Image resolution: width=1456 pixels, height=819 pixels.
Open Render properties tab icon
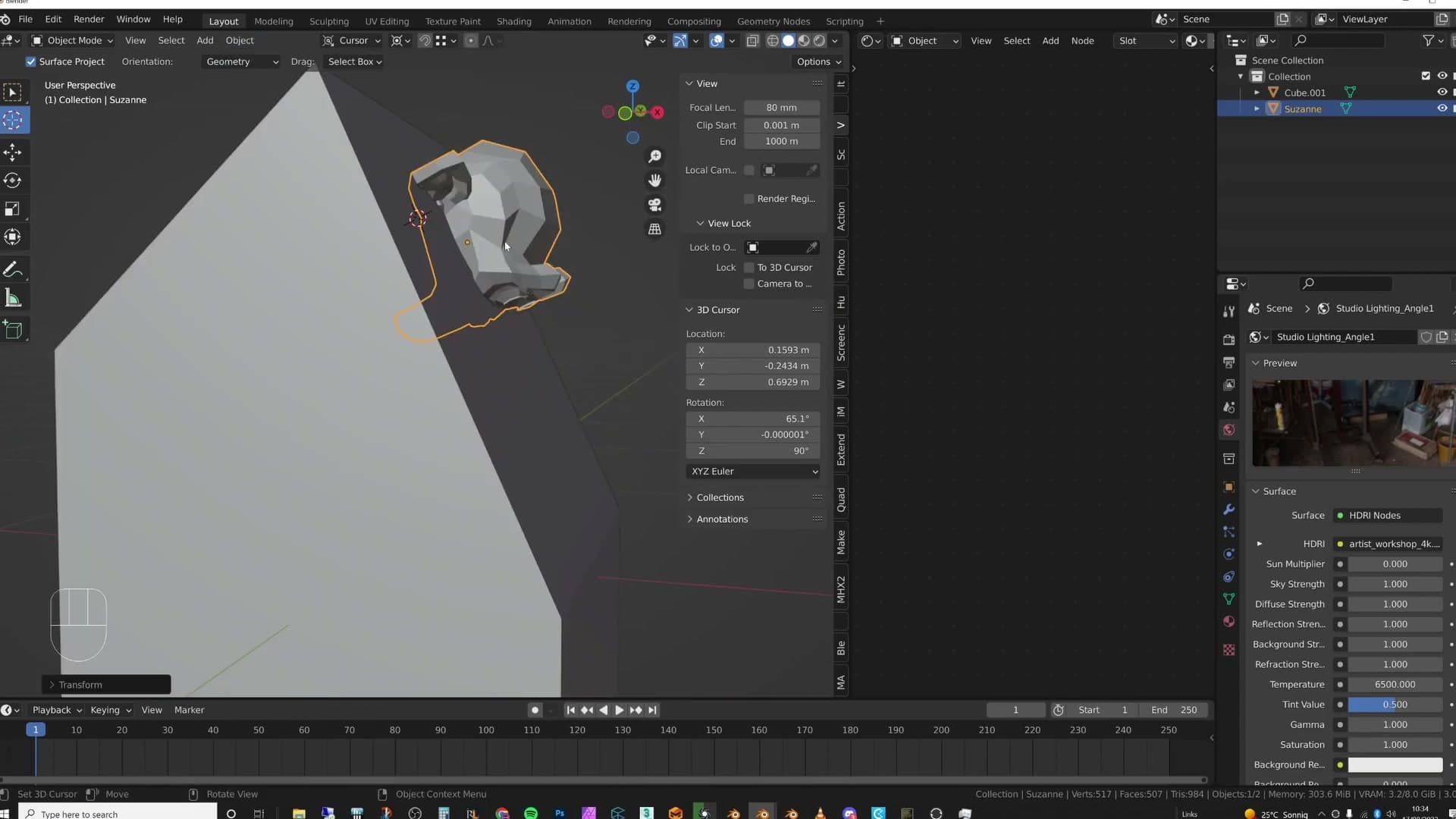coord(1229,340)
